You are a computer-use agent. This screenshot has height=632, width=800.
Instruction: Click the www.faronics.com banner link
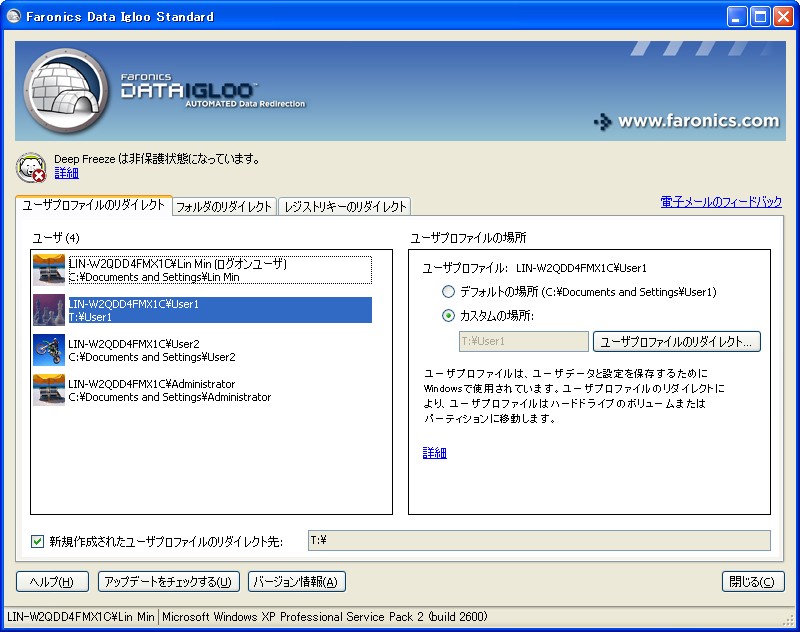click(x=688, y=121)
